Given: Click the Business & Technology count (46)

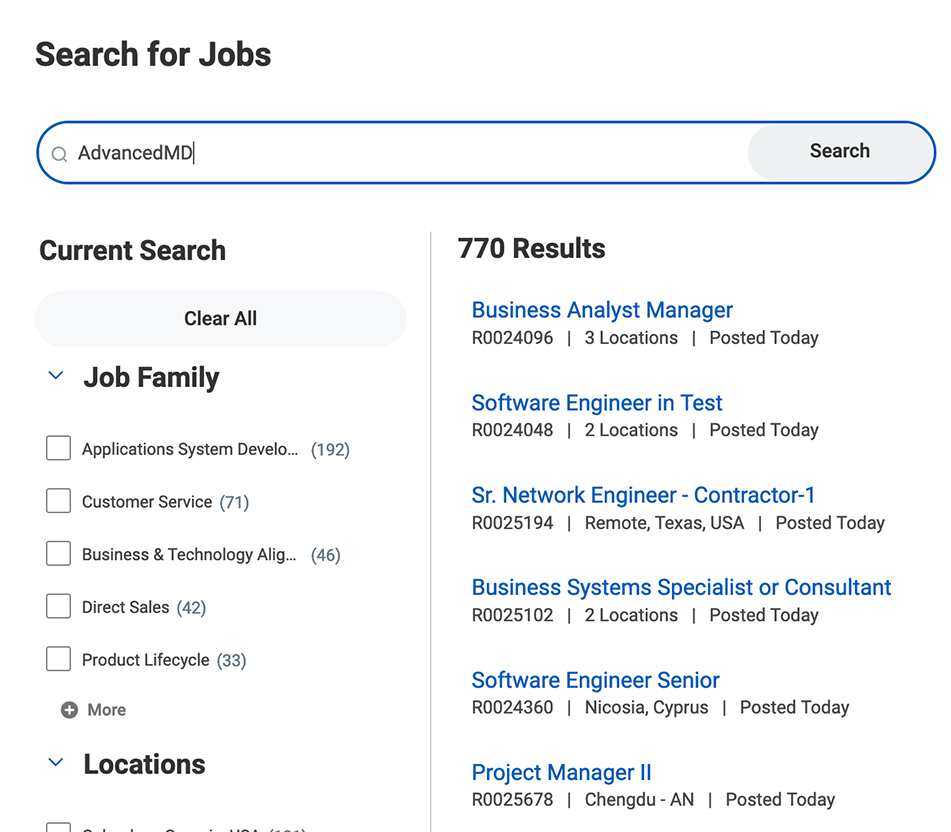Looking at the screenshot, I should (326, 555).
